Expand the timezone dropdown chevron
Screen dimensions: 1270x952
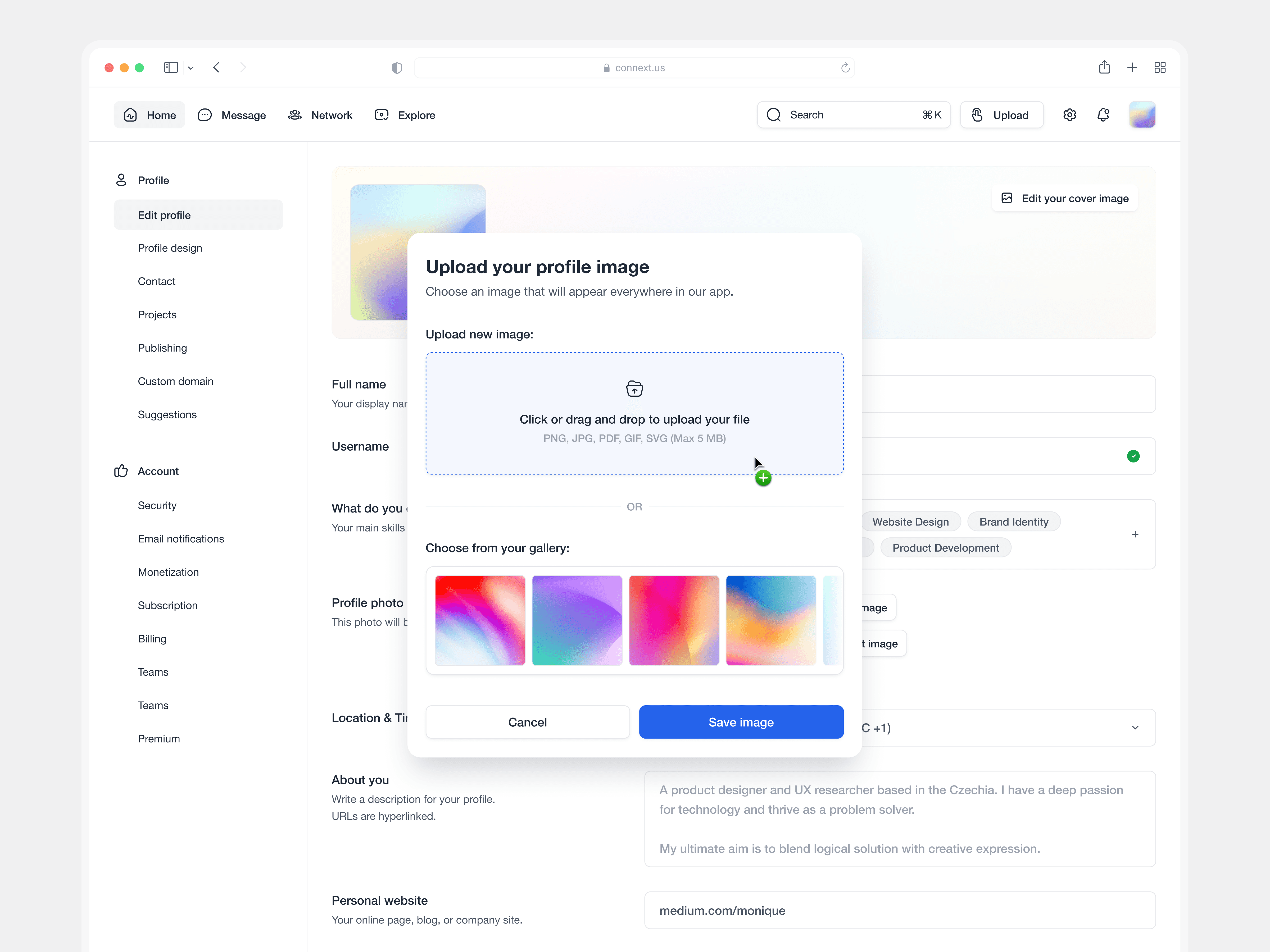1135,728
